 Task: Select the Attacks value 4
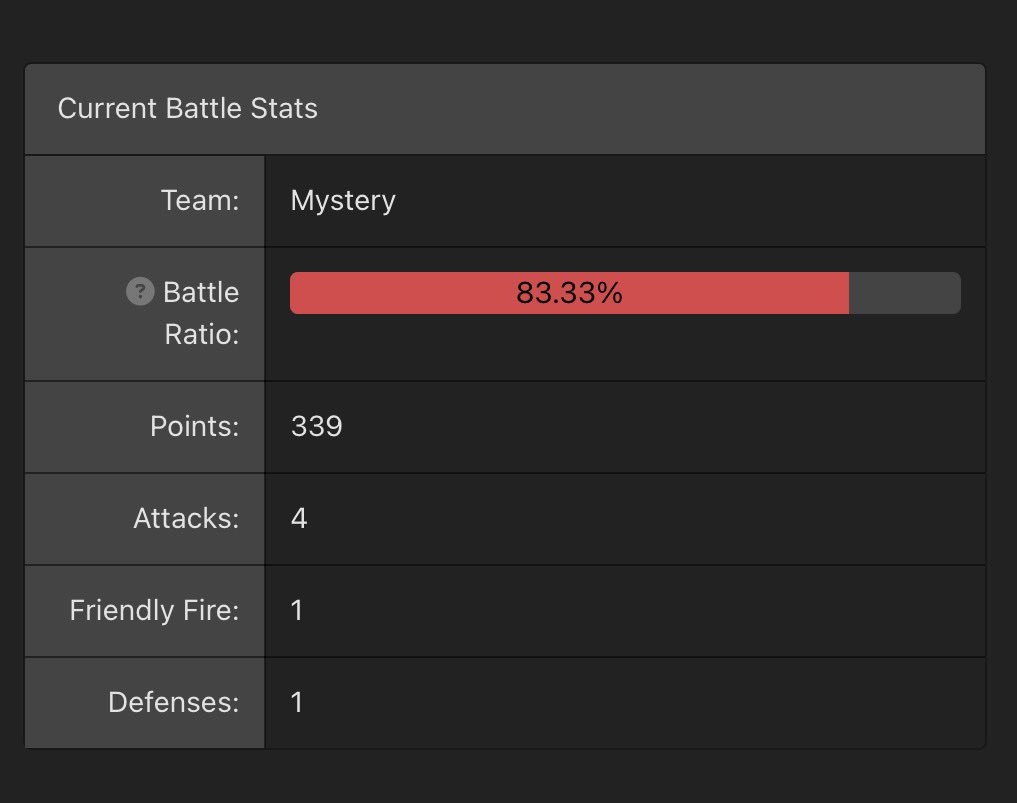pyautogui.click(x=298, y=518)
